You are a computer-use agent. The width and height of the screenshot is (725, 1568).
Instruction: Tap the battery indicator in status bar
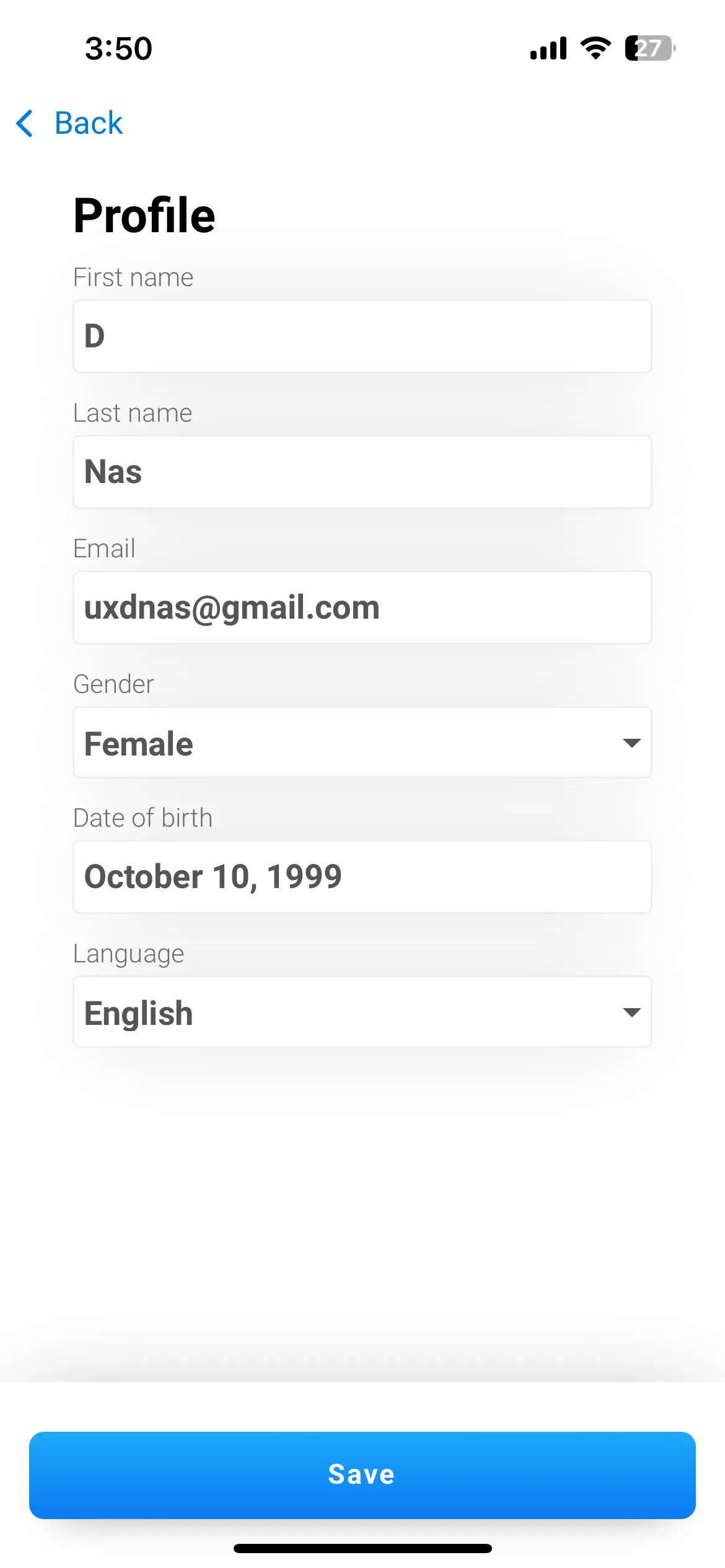(x=650, y=48)
